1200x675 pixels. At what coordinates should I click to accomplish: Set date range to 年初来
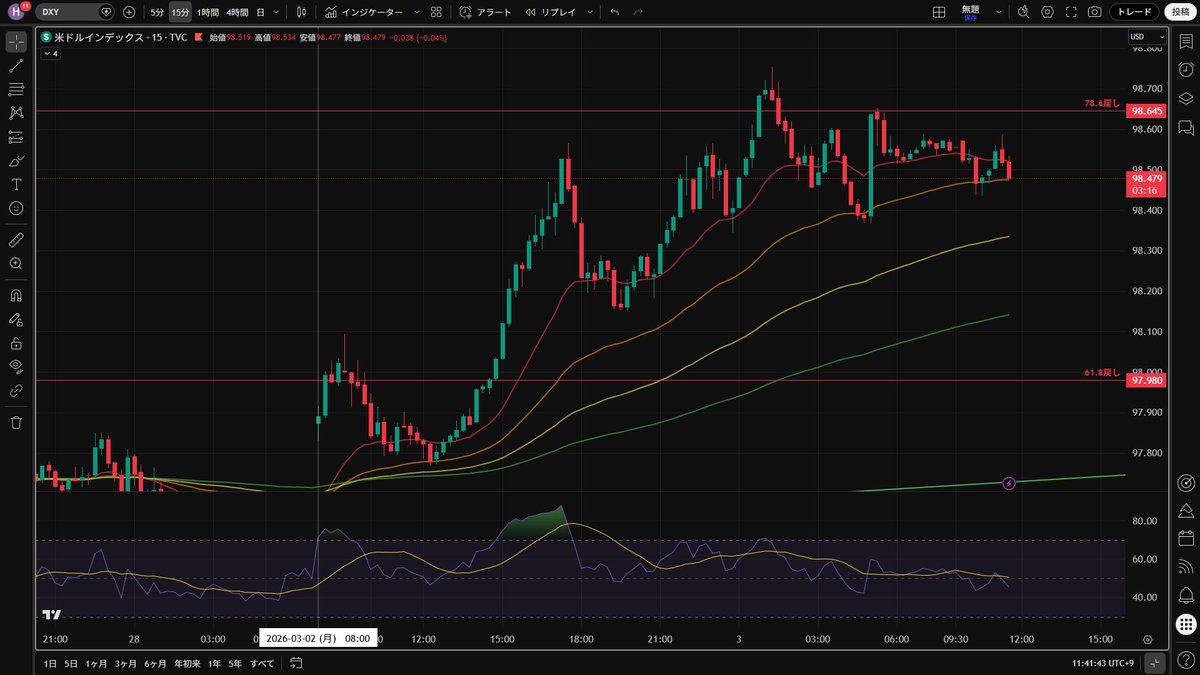point(186,663)
